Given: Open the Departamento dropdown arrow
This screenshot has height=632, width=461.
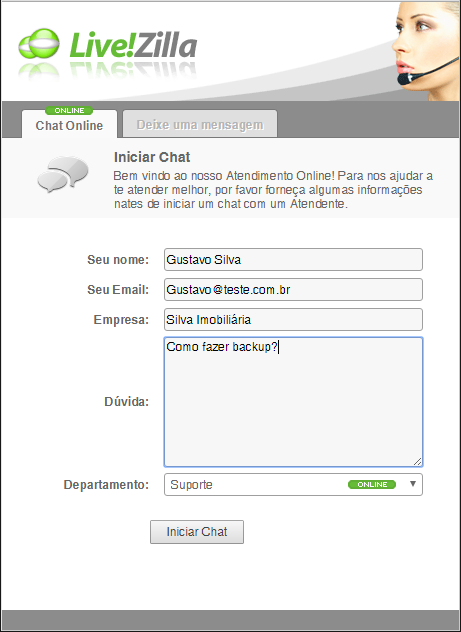Looking at the screenshot, I should tap(413, 484).
